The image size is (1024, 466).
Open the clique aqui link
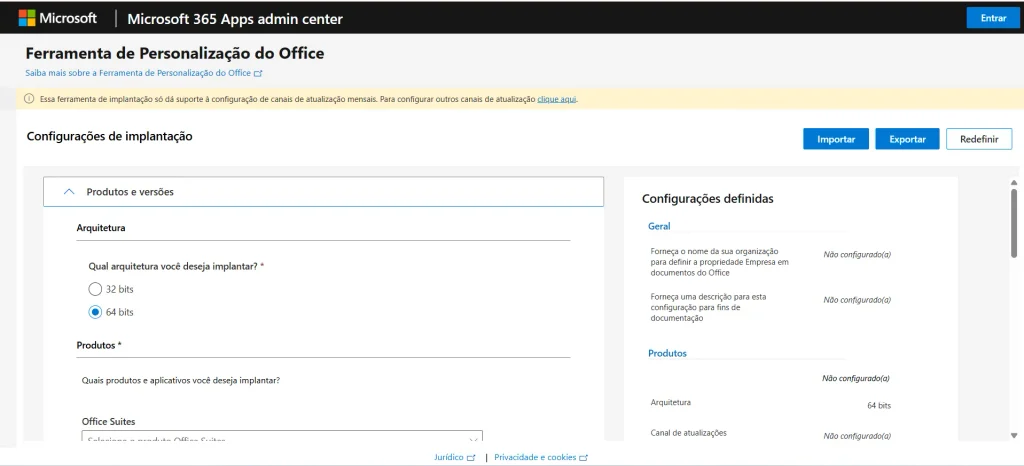(556, 99)
